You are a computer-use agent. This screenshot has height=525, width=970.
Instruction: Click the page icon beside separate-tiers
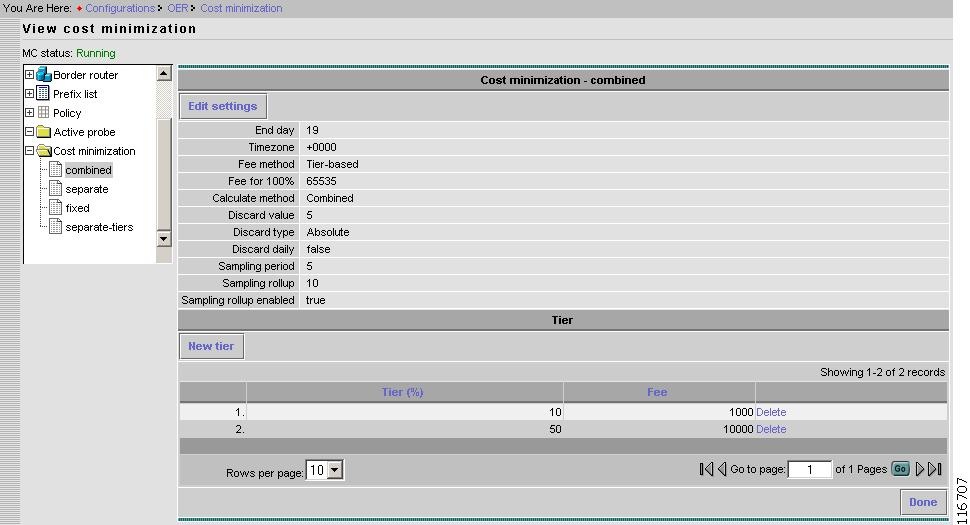[x=56, y=227]
